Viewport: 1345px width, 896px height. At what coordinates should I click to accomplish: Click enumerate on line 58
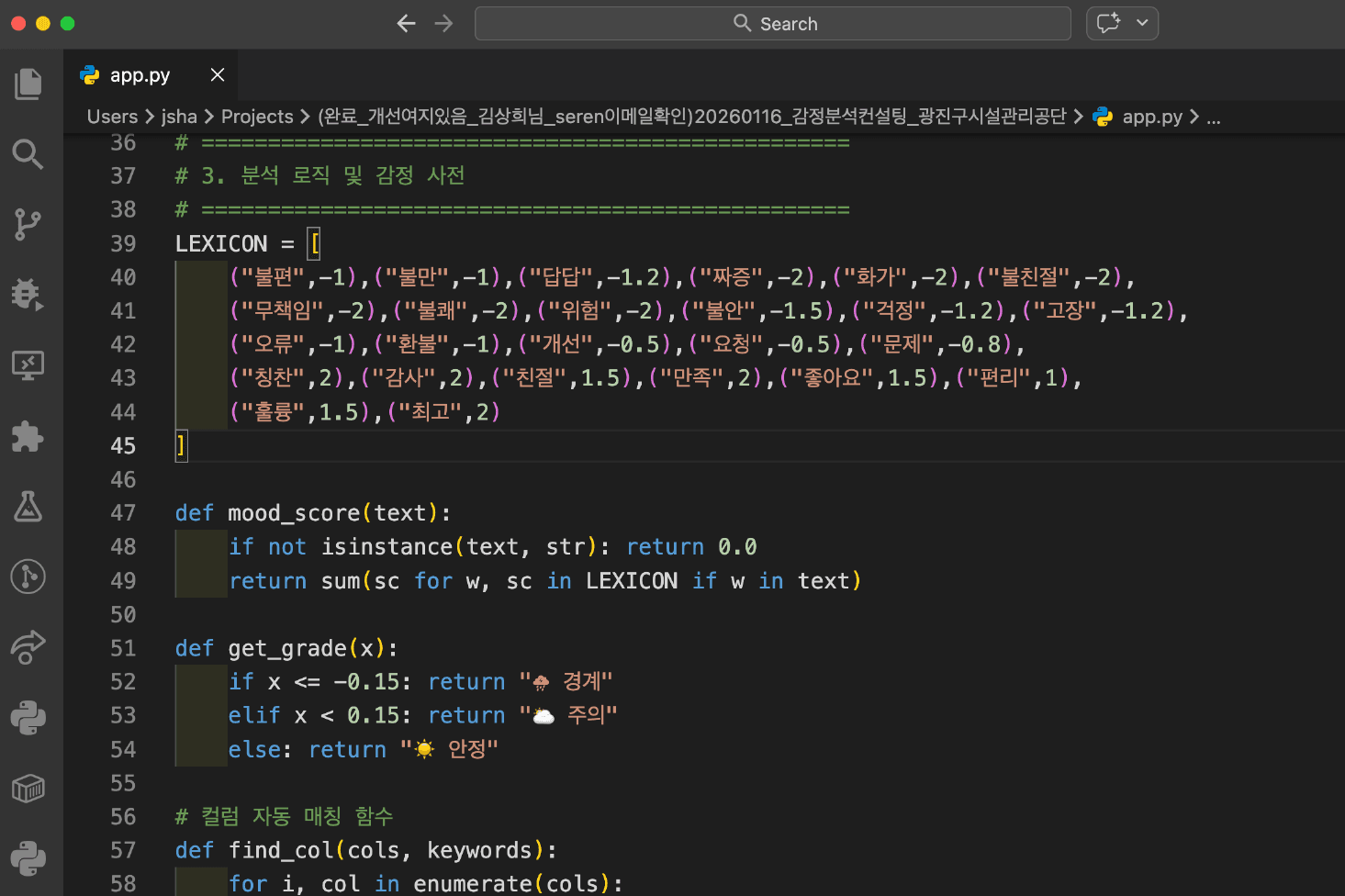click(473, 885)
